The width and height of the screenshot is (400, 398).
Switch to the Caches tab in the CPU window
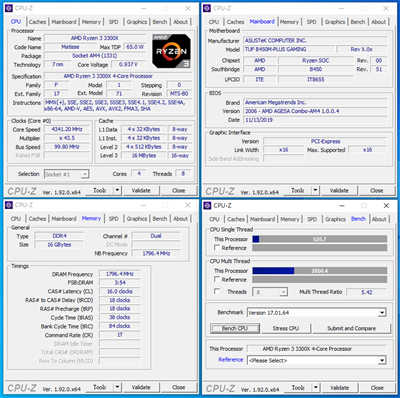pos(37,22)
